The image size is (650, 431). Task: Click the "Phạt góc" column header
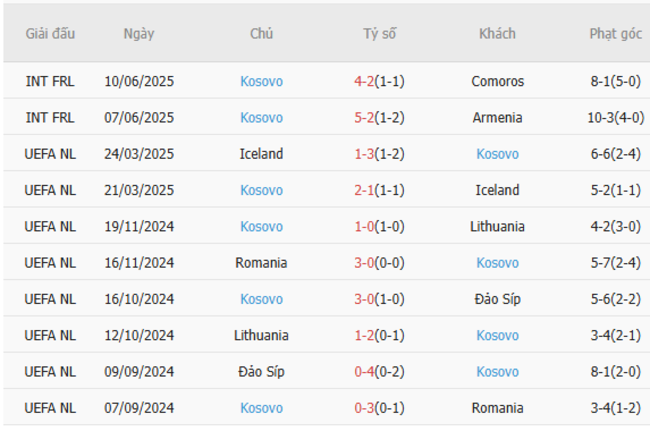coord(615,33)
